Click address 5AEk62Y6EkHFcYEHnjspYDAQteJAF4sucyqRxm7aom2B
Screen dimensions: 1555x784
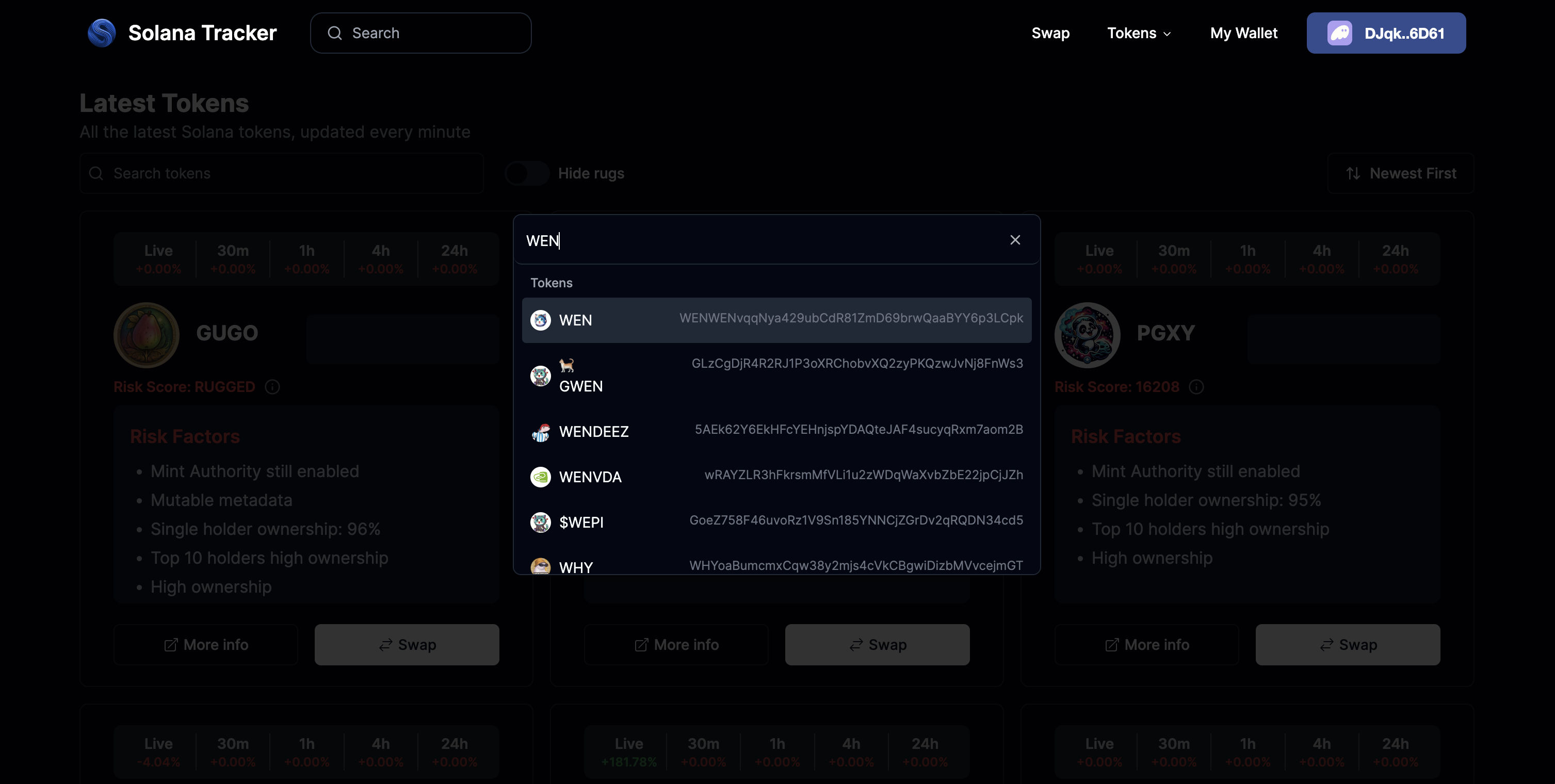coord(859,429)
